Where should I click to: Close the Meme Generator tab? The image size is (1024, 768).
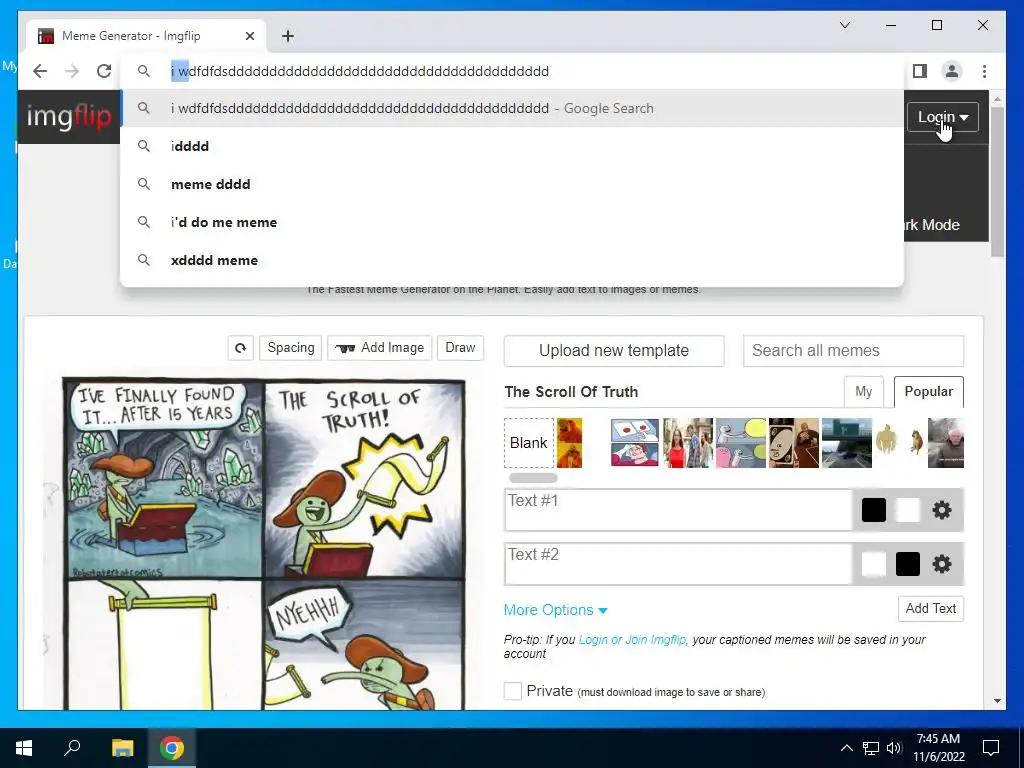point(249,36)
